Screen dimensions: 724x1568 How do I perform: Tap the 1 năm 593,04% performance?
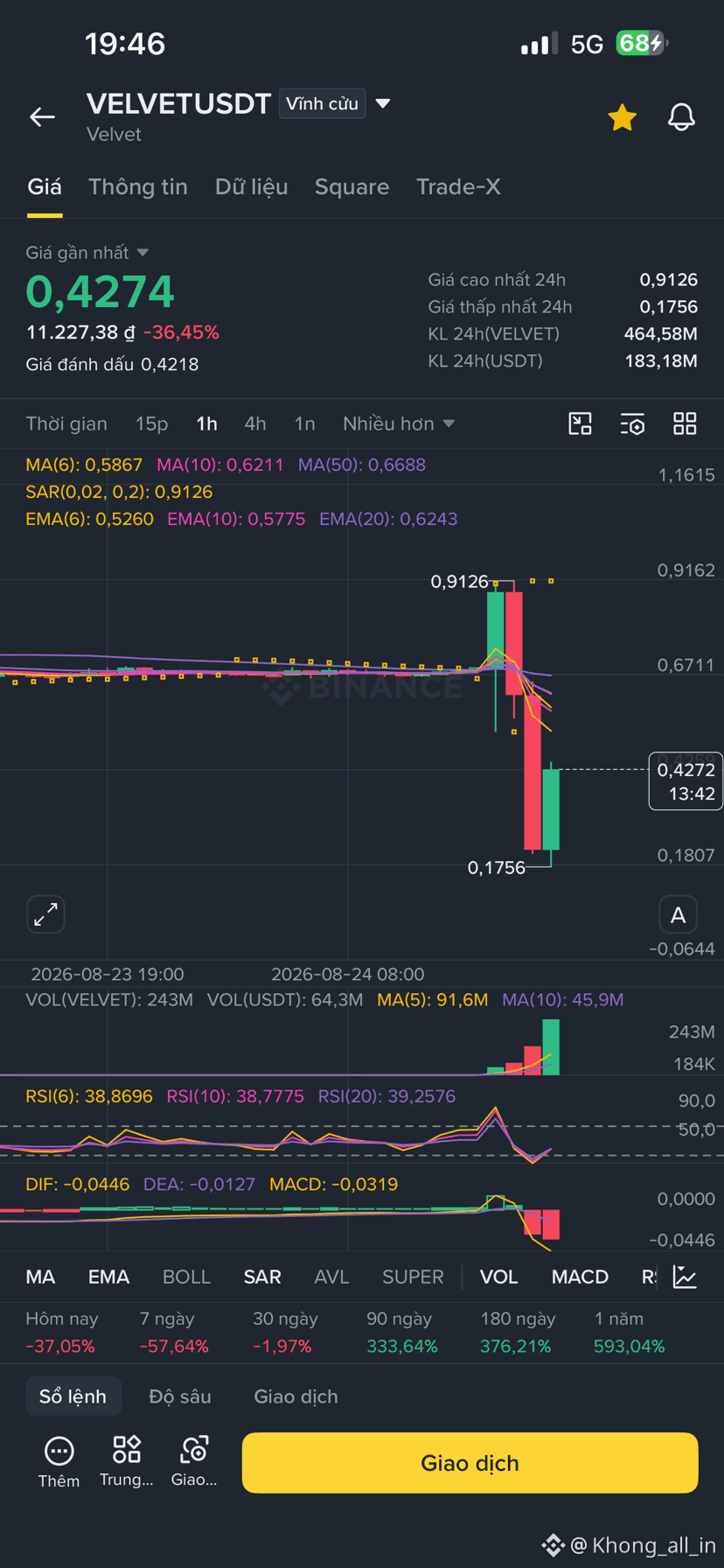[629, 1333]
